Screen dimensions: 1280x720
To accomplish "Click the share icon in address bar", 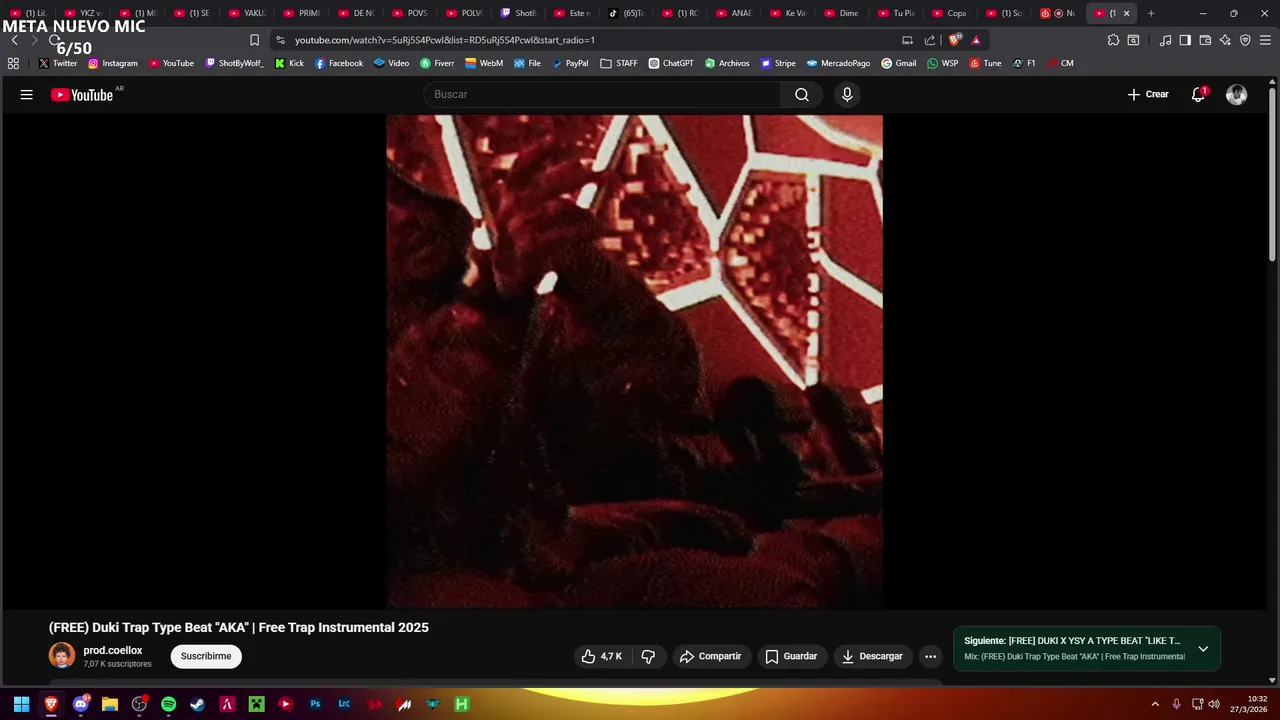I will (930, 40).
